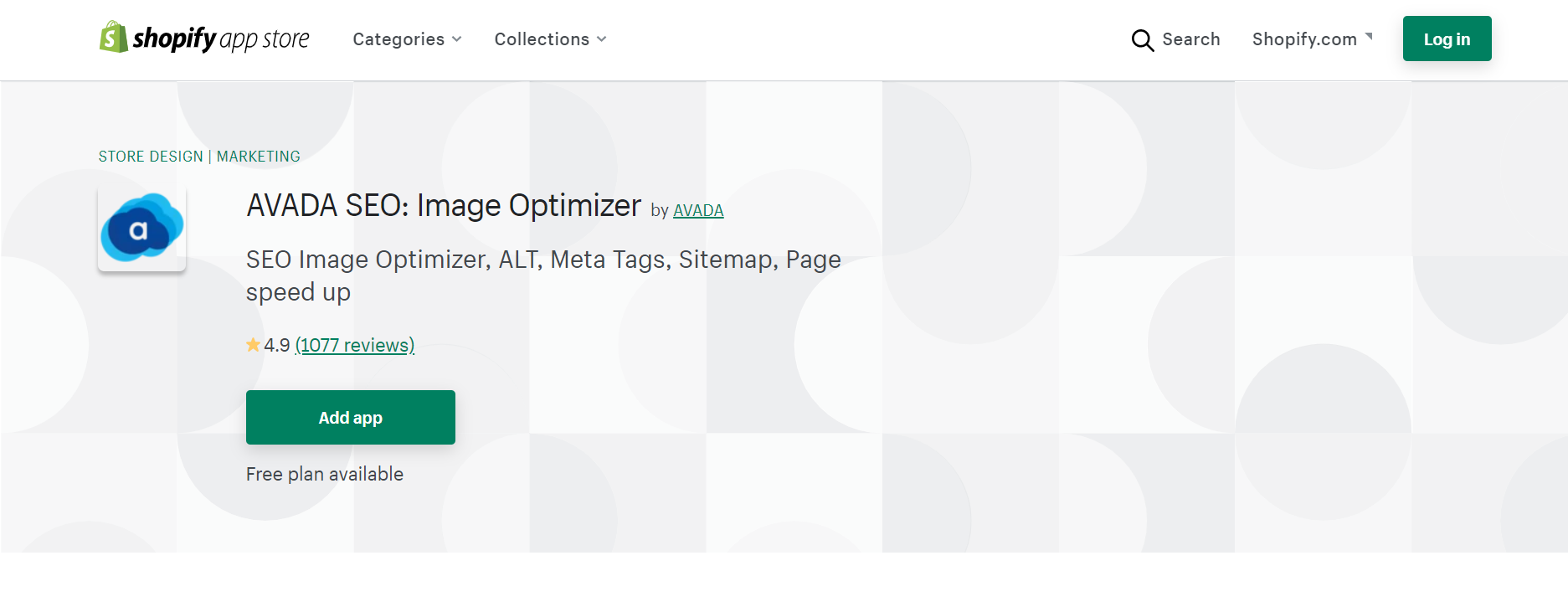1568x607 pixels.
Task: Click the Add app button
Action: 351,417
